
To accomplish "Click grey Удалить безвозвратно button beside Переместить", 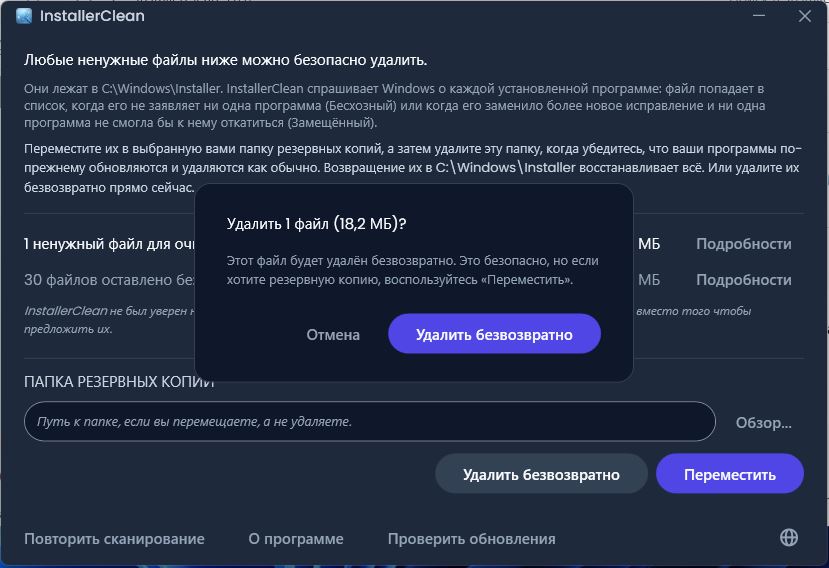I will click(x=541, y=474).
